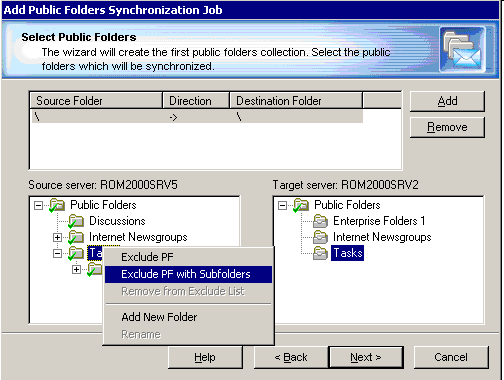Click target Internet Newsgroups folder icon
This screenshot has width=504, height=380.
320,237
